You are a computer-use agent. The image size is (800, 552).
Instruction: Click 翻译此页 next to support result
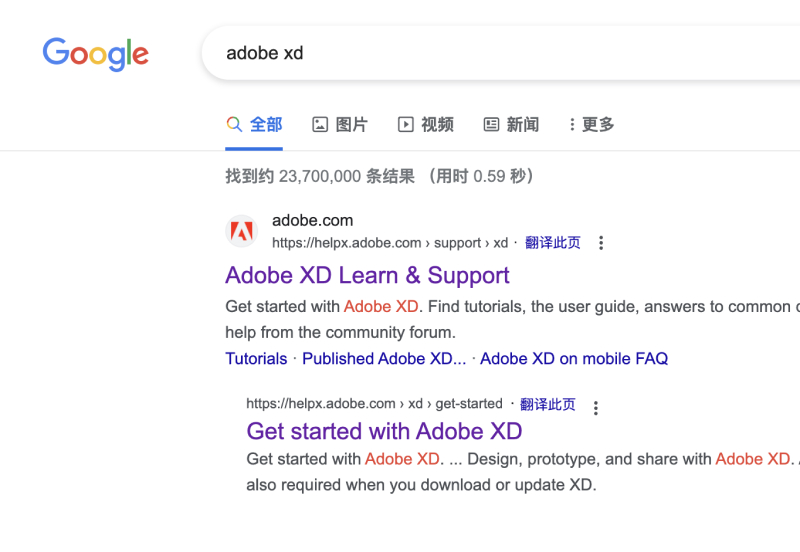pos(552,243)
